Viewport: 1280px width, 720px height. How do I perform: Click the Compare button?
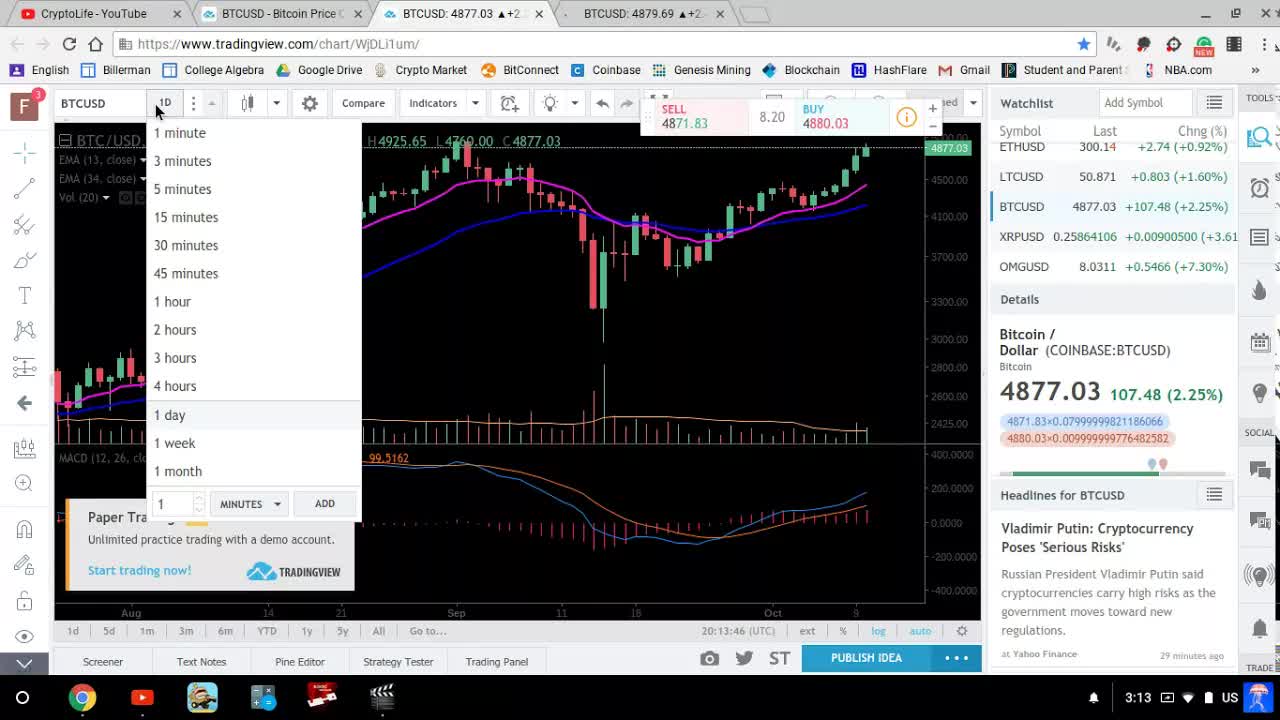pos(363,103)
